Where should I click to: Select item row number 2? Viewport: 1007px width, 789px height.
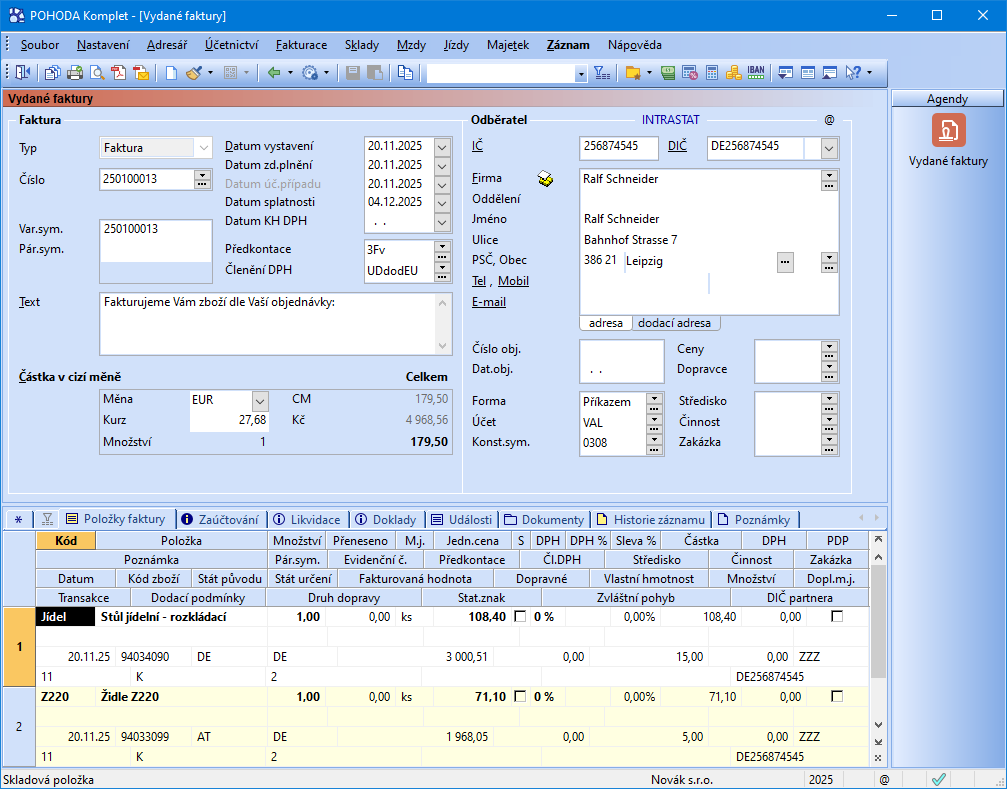(x=19, y=727)
